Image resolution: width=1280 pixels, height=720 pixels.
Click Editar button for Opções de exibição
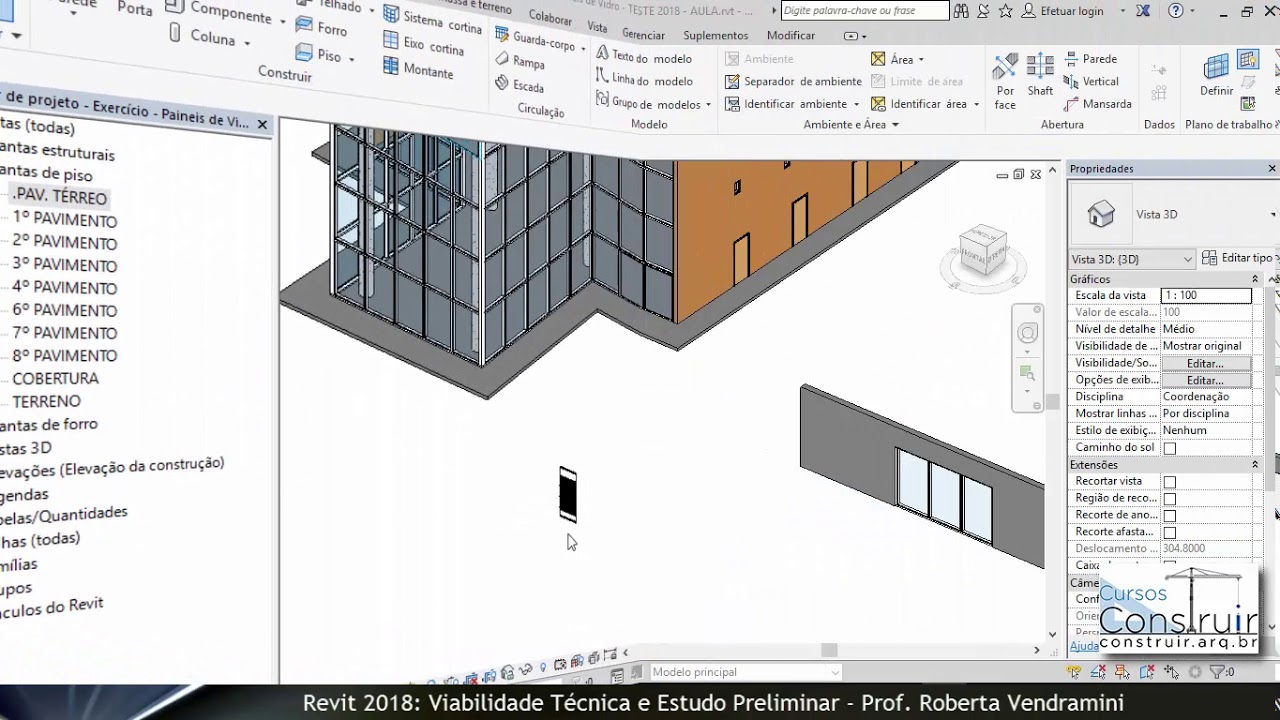click(1205, 380)
